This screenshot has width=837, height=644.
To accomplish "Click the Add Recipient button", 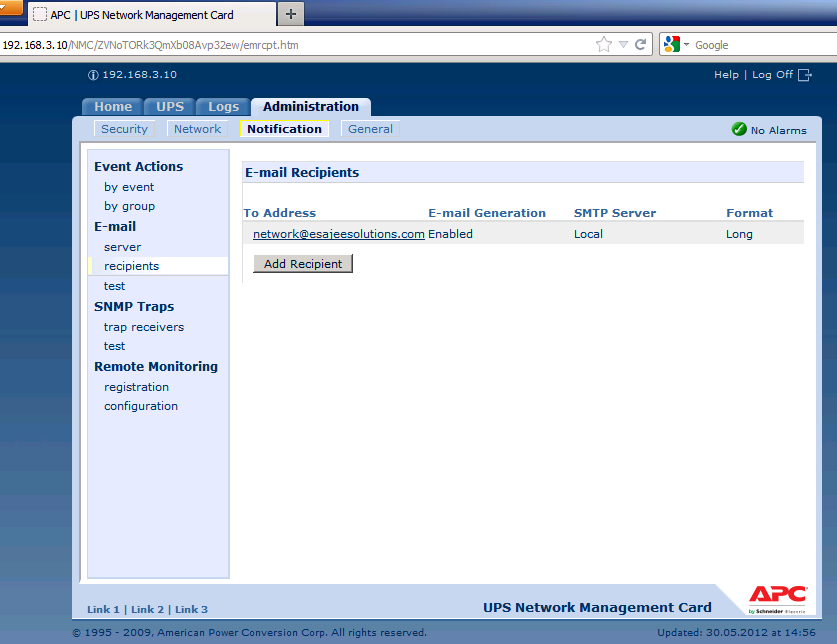I will (303, 264).
